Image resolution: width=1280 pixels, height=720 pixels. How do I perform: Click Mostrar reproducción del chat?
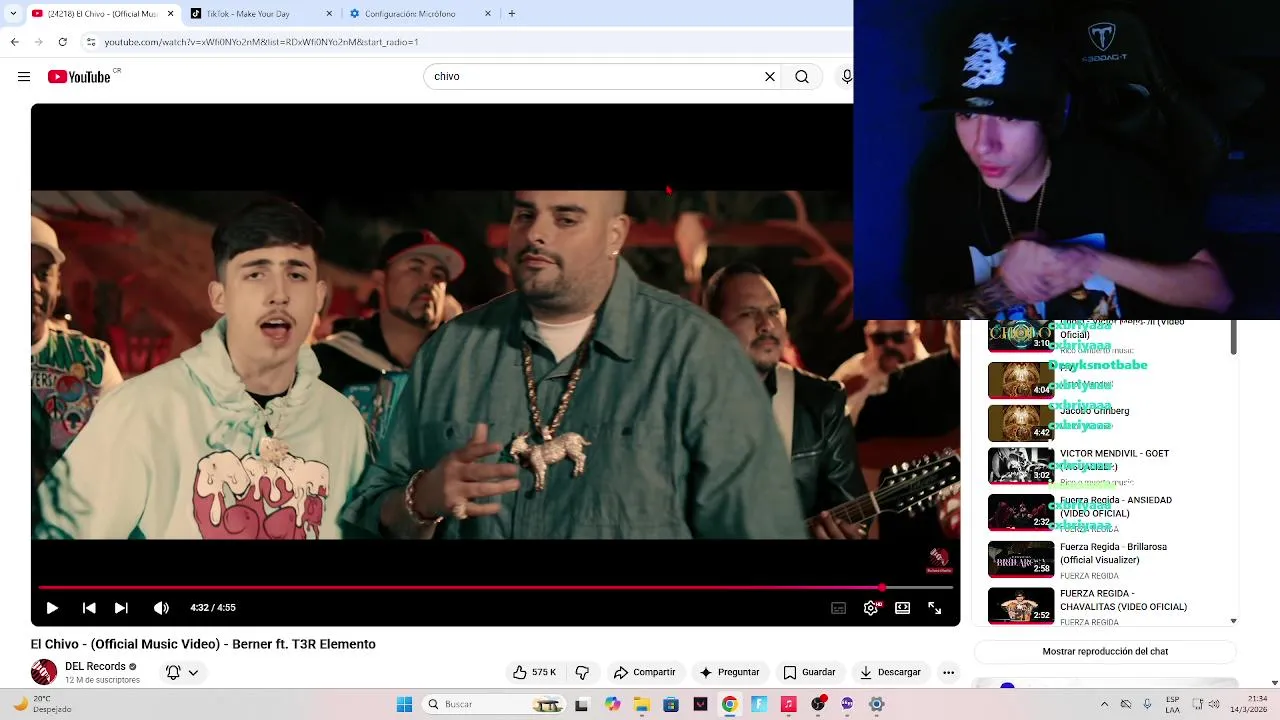1105,651
